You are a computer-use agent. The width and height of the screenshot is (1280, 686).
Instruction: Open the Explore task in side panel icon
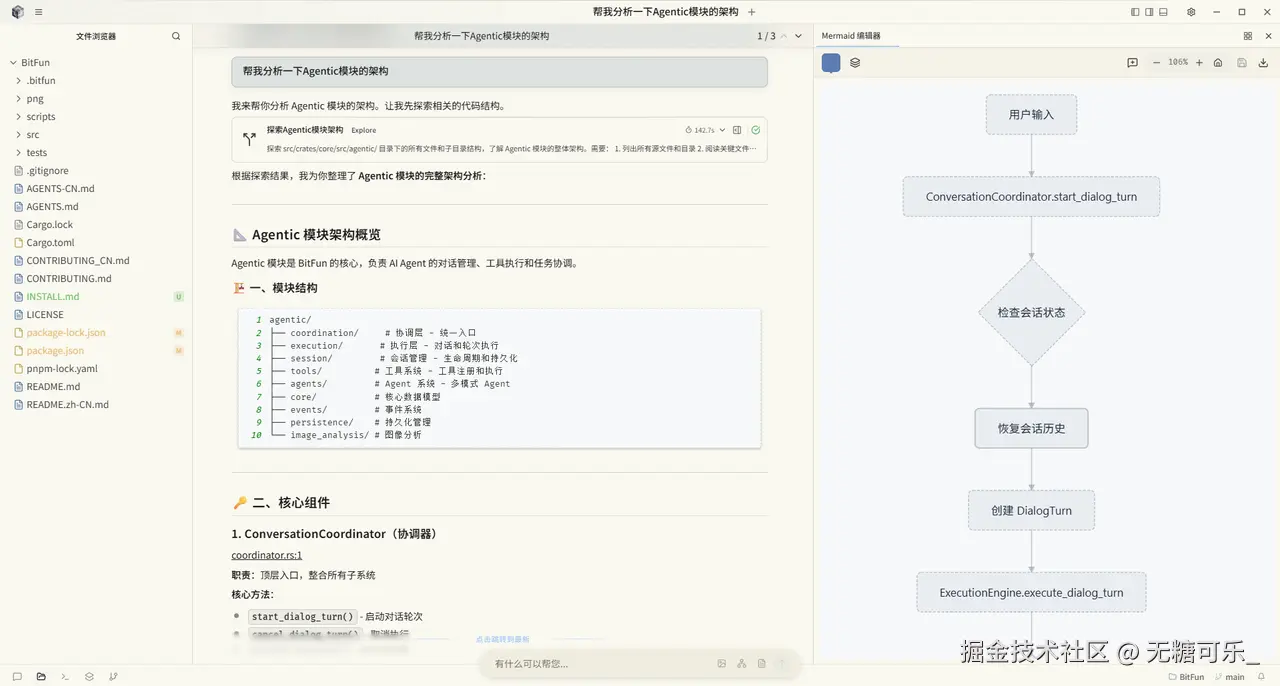tap(737, 130)
